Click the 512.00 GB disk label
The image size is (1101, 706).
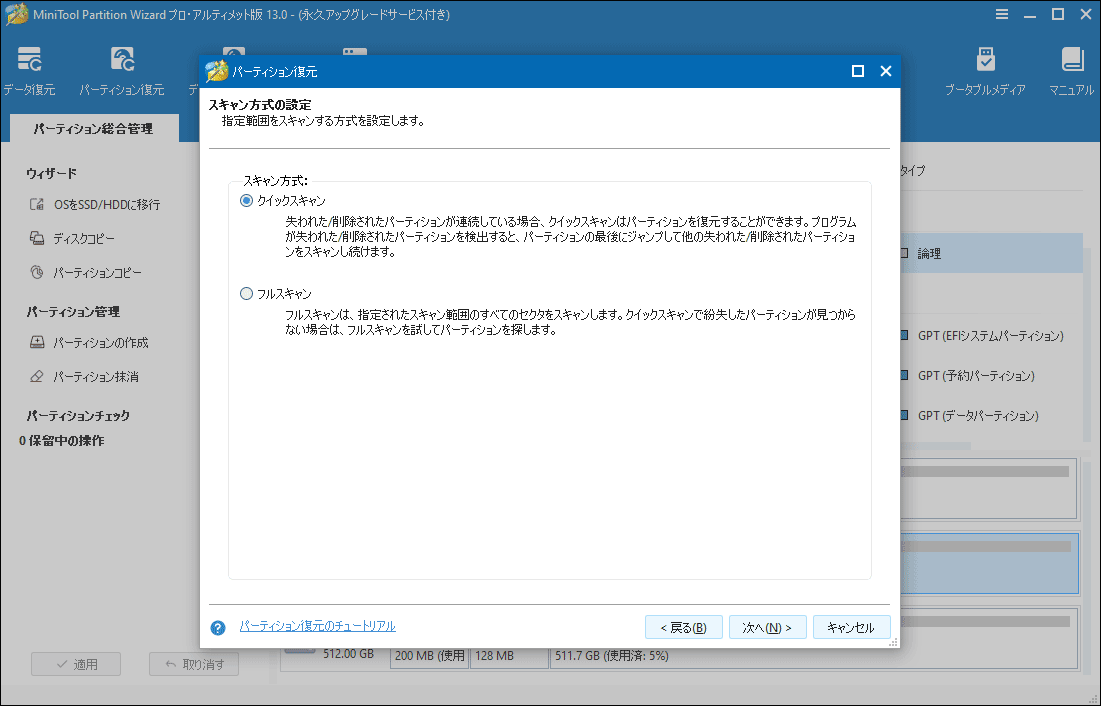tap(348, 653)
